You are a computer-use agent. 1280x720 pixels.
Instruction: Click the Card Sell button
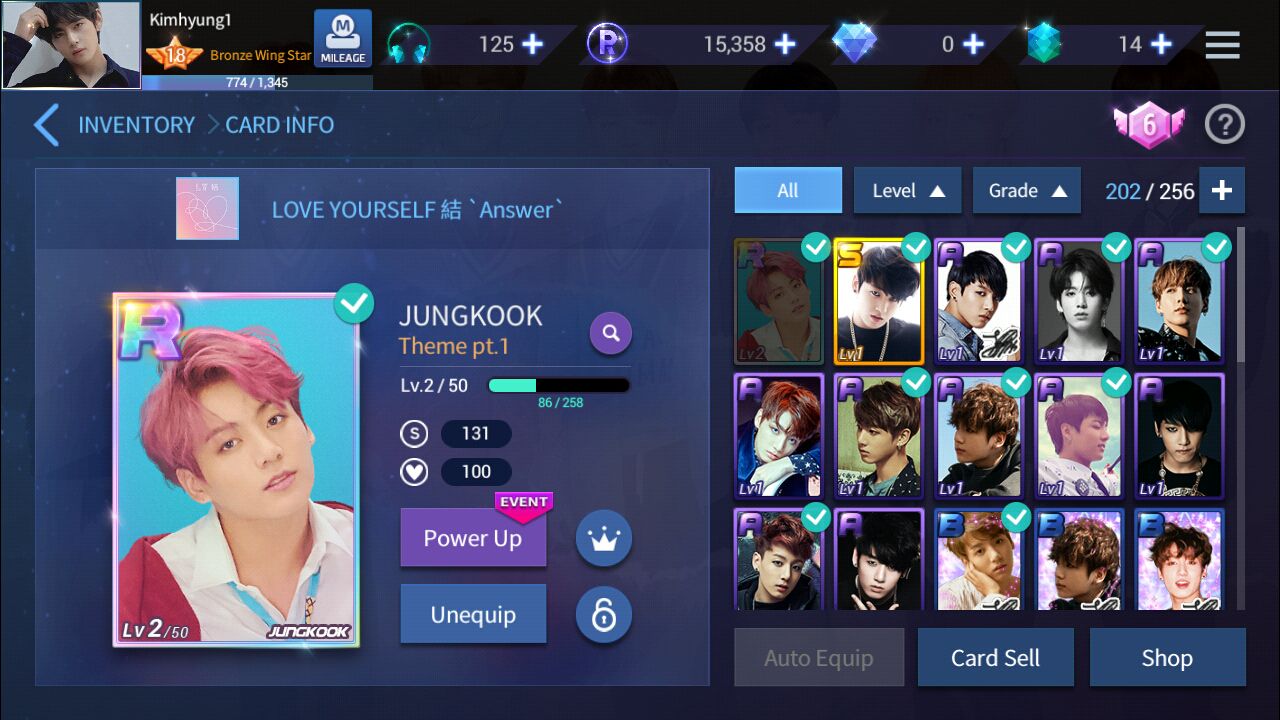pos(995,658)
